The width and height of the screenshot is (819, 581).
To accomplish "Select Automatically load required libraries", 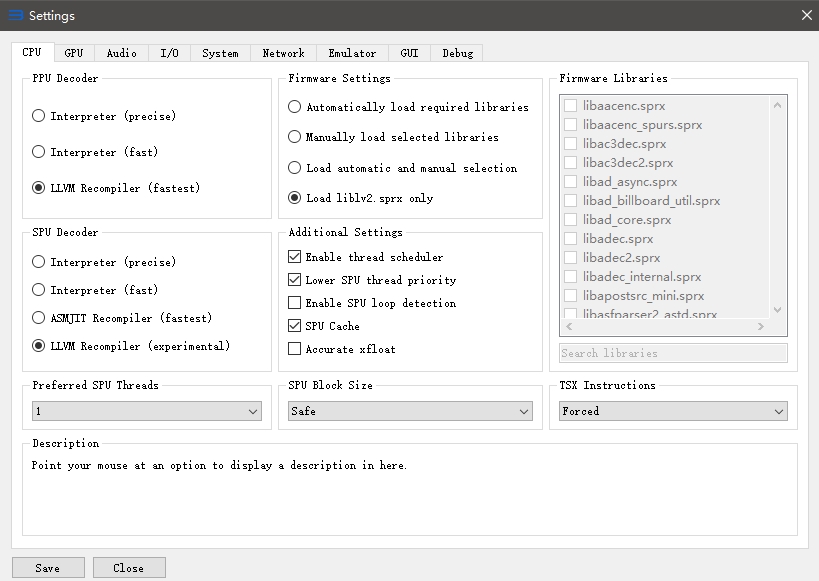I will click(x=295, y=107).
